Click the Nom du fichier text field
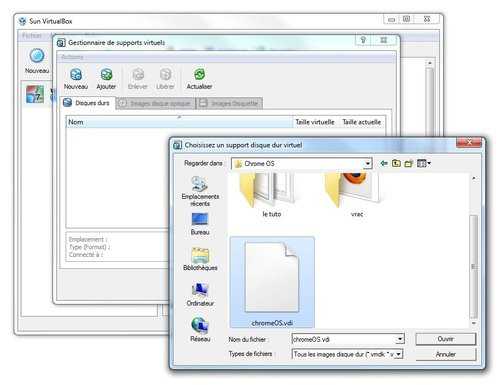Screen dimensions: 500x385 click(344, 339)
